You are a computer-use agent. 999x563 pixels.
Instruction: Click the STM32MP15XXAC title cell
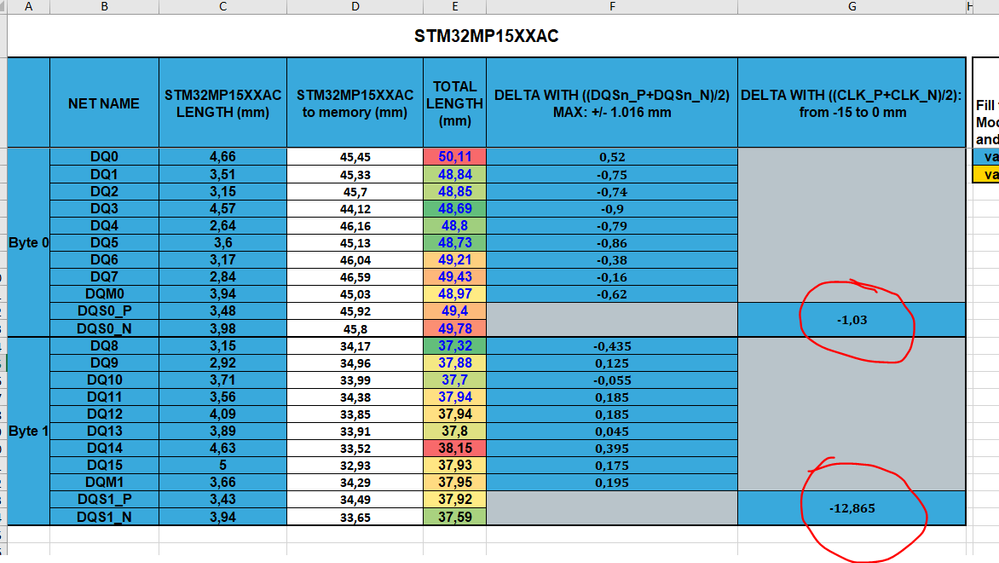(x=487, y=36)
